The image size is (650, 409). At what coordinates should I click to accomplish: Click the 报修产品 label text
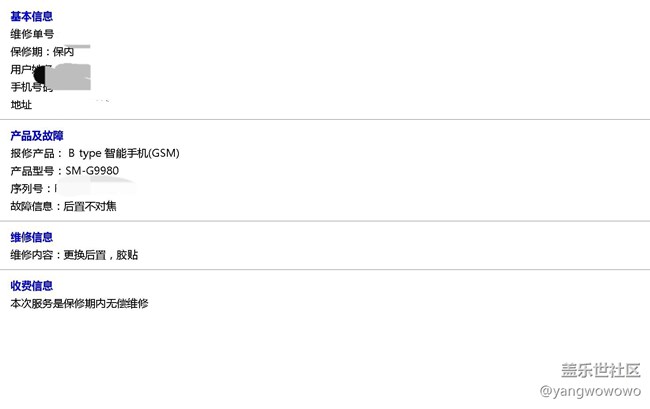(x=33, y=153)
